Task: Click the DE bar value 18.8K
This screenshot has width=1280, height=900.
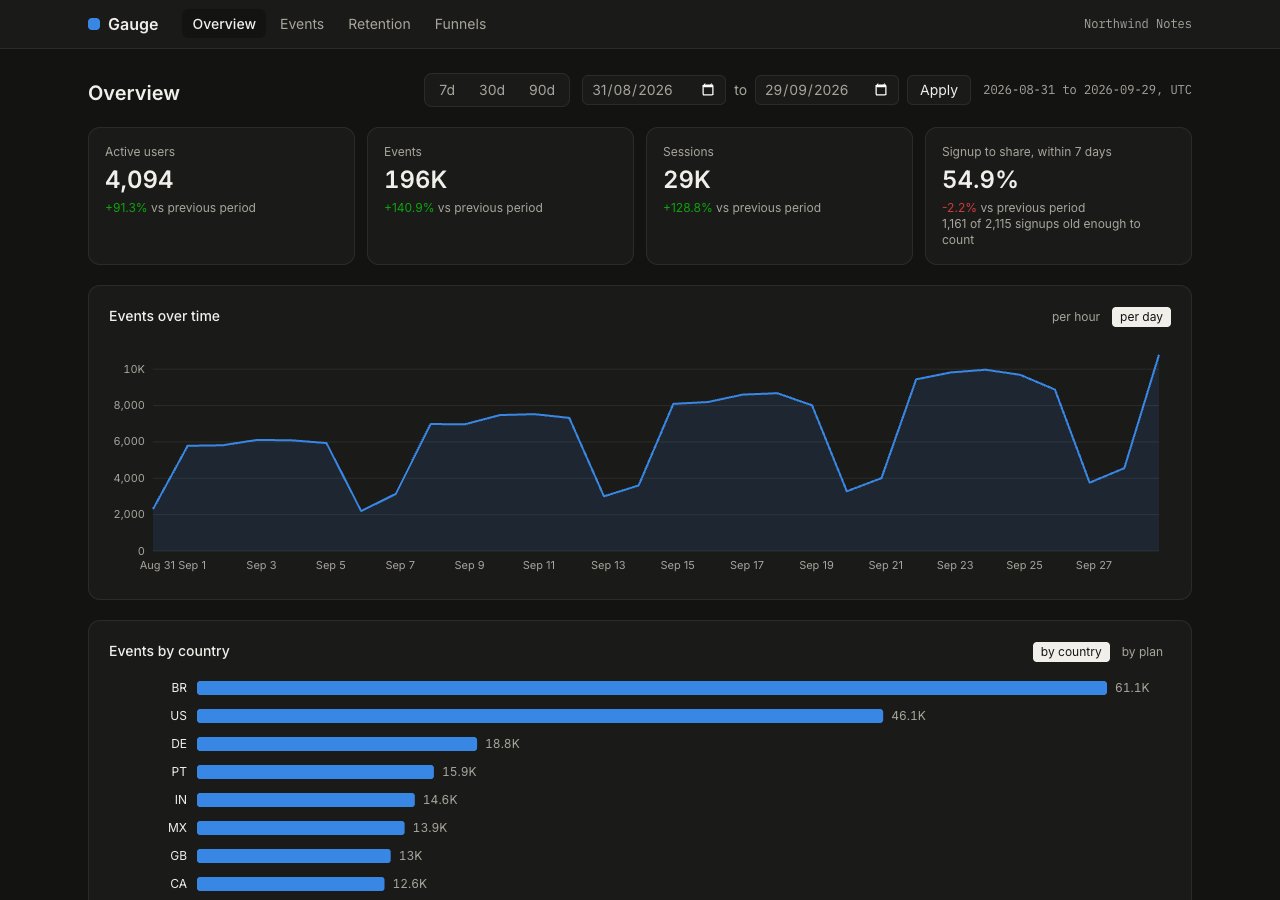Action: [502, 744]
